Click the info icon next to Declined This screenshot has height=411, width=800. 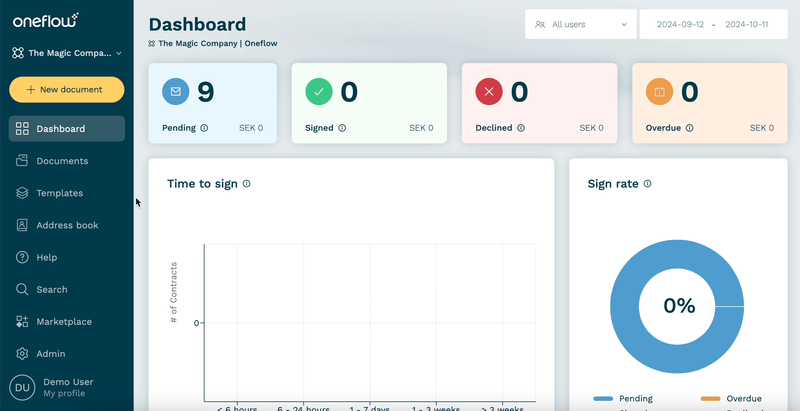click(x=521, y=128)
